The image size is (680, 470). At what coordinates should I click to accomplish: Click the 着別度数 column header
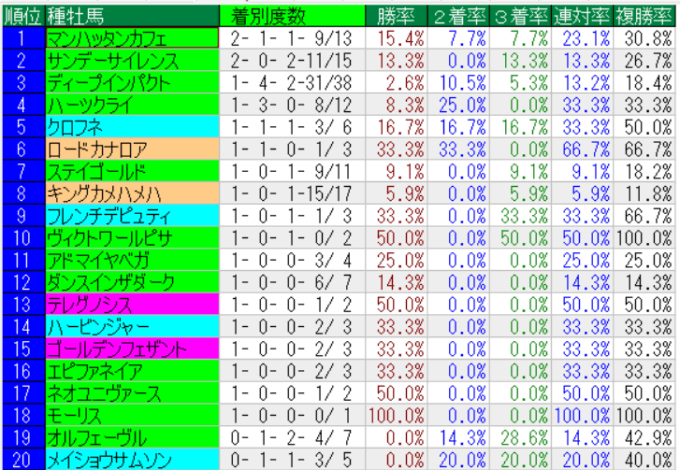292,16
